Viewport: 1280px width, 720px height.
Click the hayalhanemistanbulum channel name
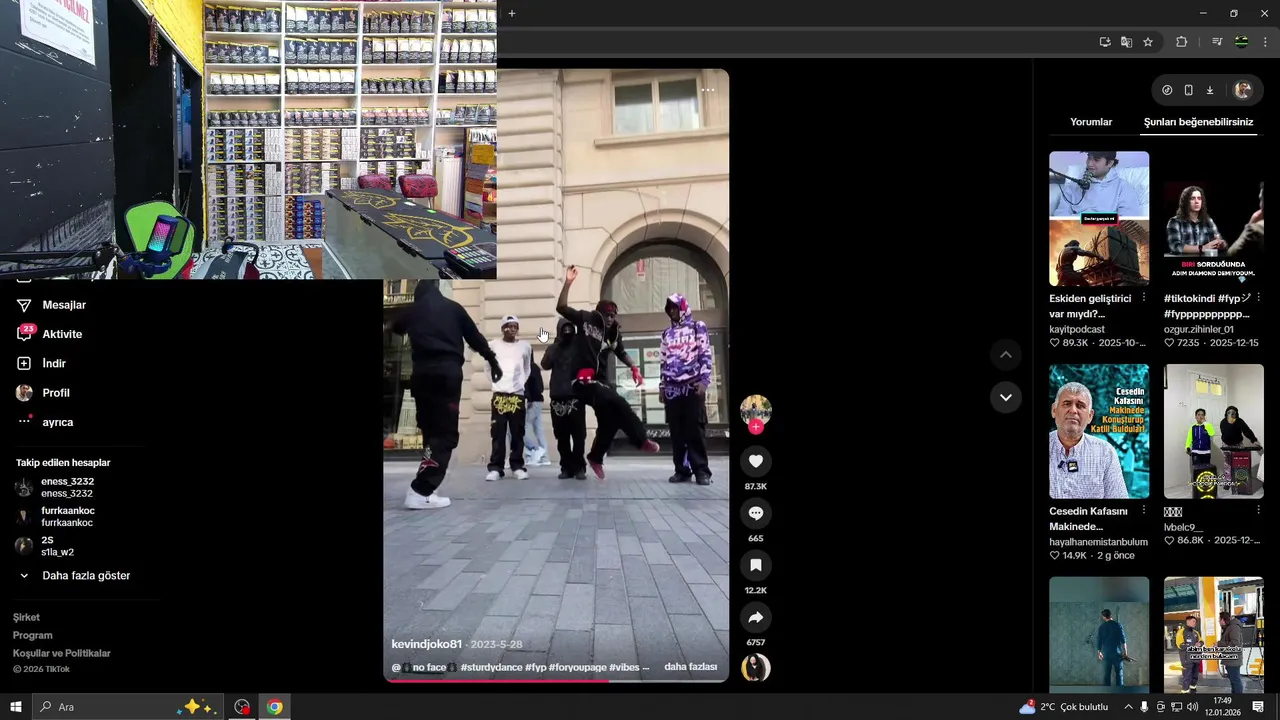click(1098, 542)
